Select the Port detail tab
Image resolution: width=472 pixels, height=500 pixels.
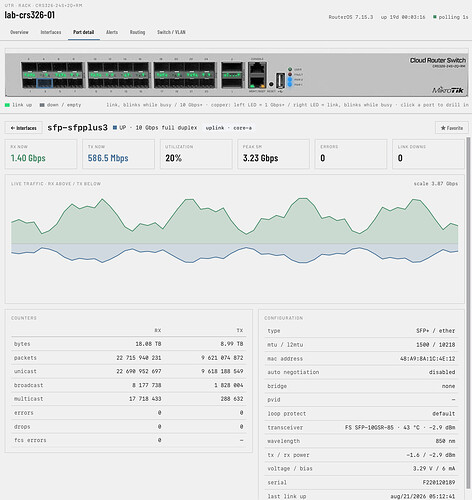point(84,32)
